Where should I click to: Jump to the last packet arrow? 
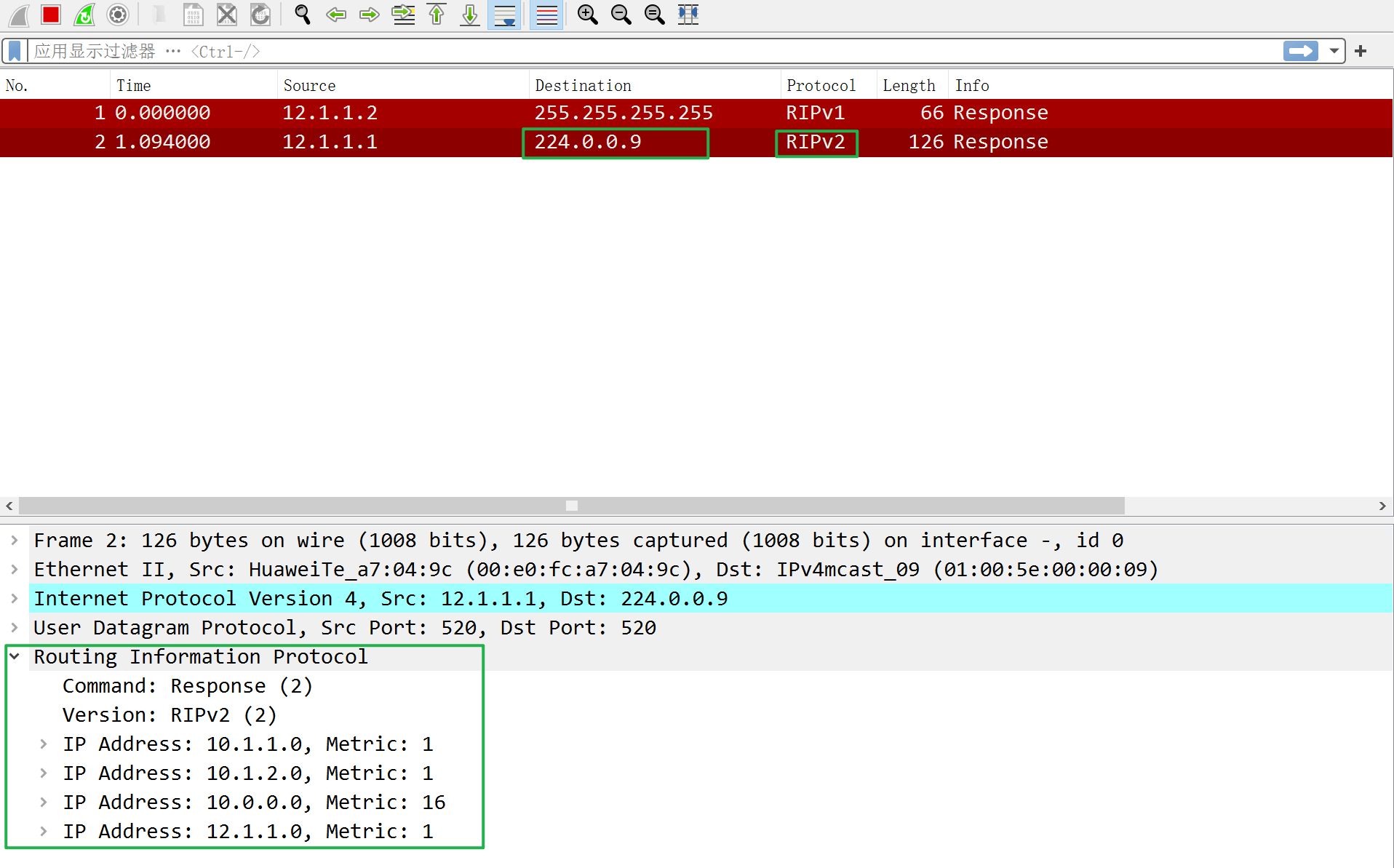pyautogui.click(x=470, y=15)
